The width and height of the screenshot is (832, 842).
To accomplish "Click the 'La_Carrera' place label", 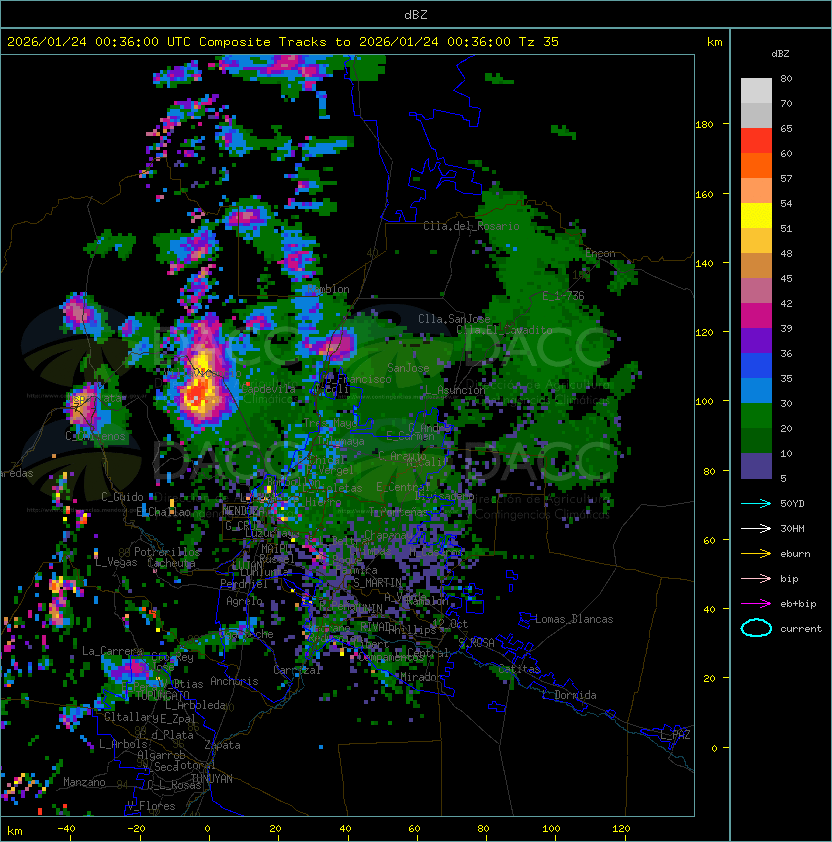I will click(112, 651).
